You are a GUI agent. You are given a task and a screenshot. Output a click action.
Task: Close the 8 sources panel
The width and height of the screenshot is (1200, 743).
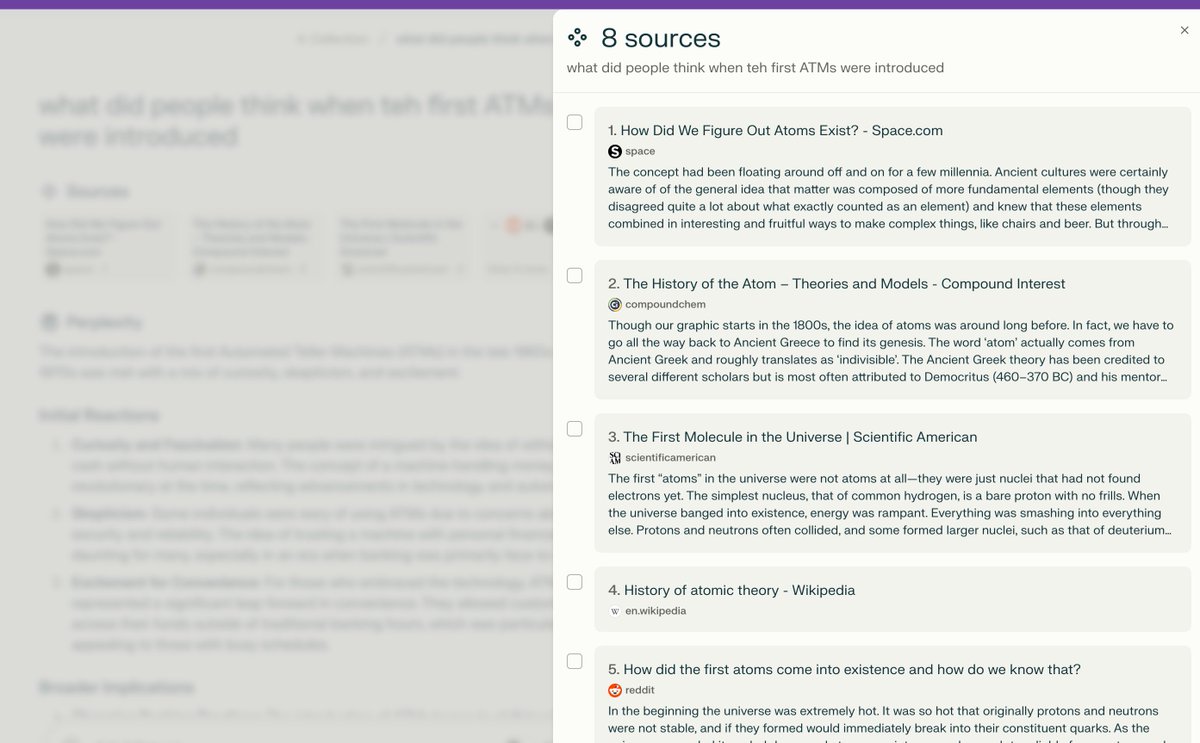(1185, 31)
